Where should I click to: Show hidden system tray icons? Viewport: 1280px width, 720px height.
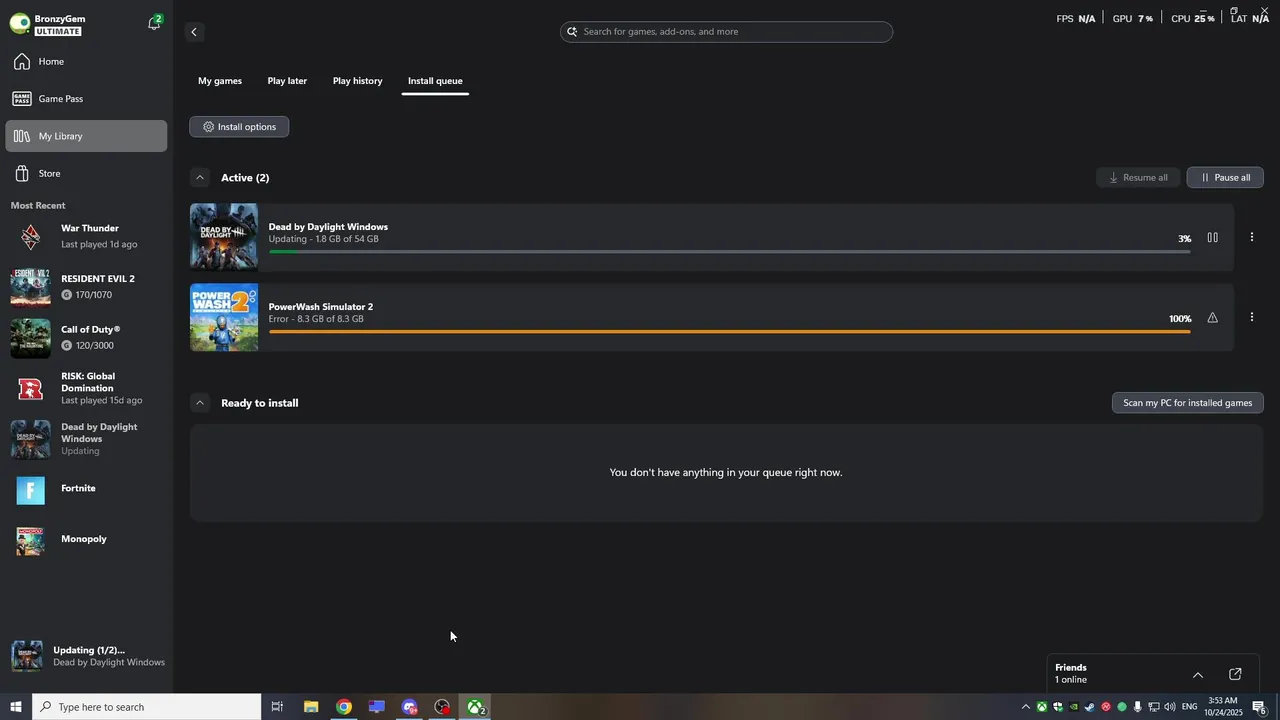coord(1025,707)
